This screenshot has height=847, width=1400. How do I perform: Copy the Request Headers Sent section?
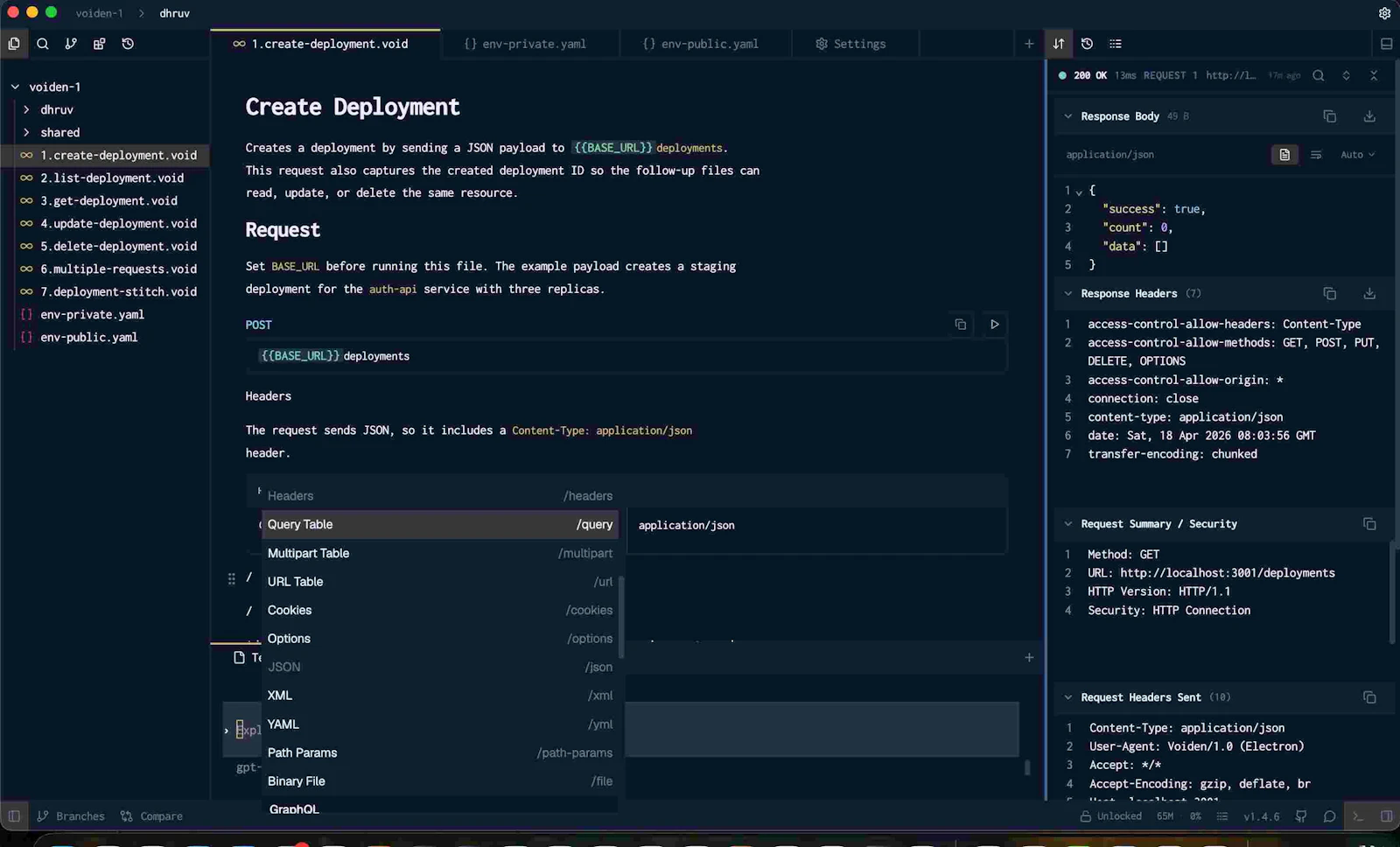[x=1369, y=697]
